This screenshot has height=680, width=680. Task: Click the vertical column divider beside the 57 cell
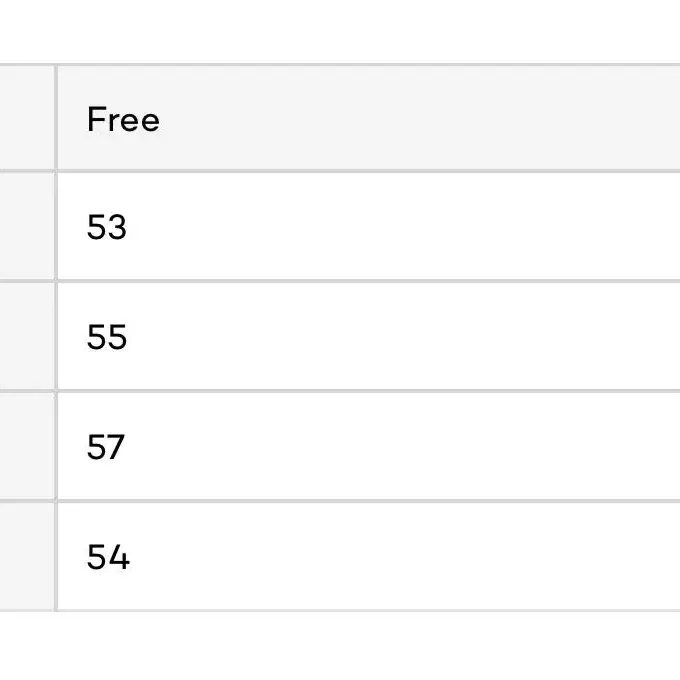pyautogui.click(x=56, y=446)
